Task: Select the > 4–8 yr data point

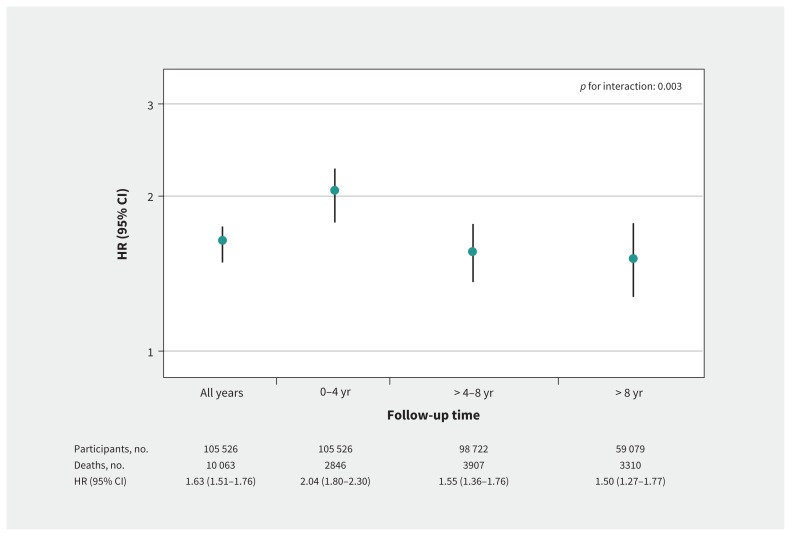Action: point(473,251)
